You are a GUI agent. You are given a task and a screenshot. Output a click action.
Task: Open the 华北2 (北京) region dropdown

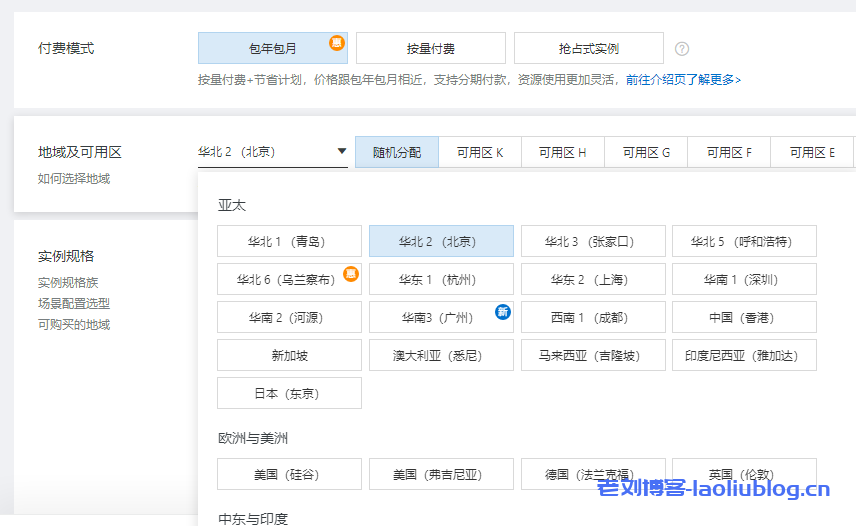tap(260, 152)
